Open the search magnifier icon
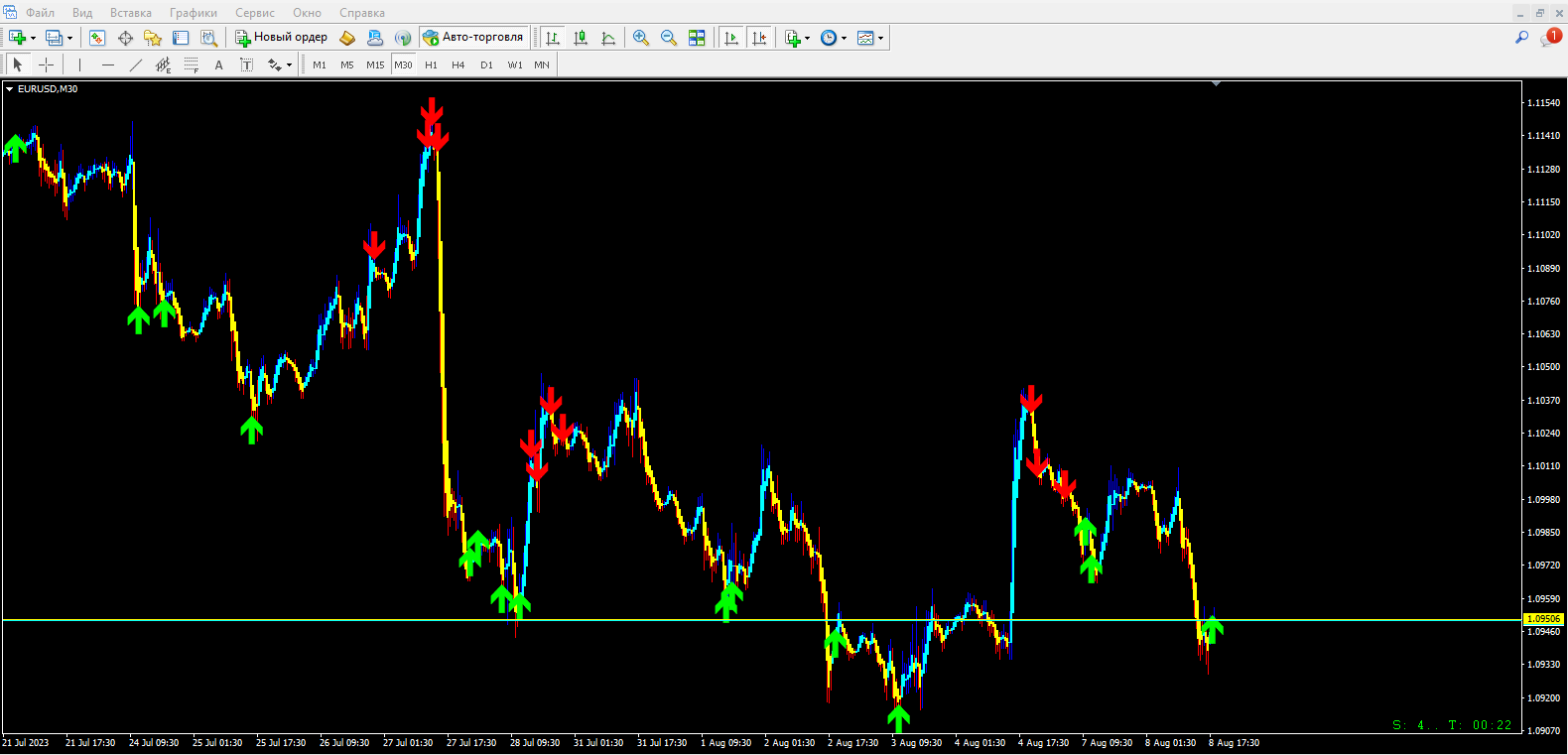The image size is (1568, 755). point(1521,38)
